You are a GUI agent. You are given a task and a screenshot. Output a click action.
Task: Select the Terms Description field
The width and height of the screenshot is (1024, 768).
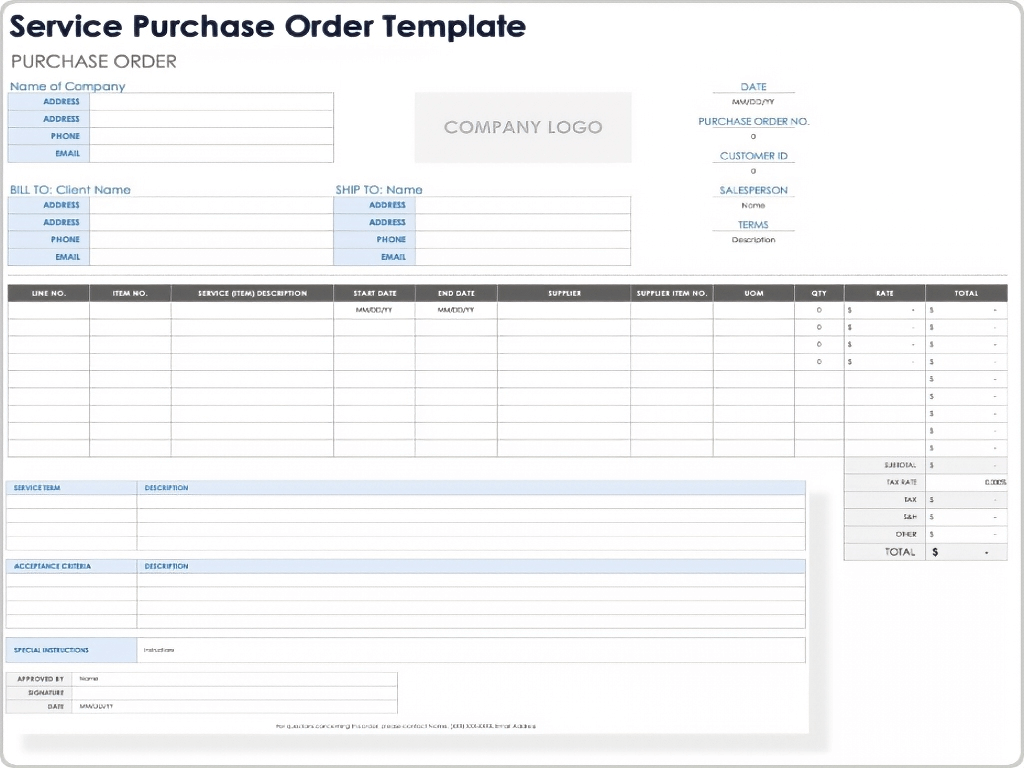pos(753,240)
